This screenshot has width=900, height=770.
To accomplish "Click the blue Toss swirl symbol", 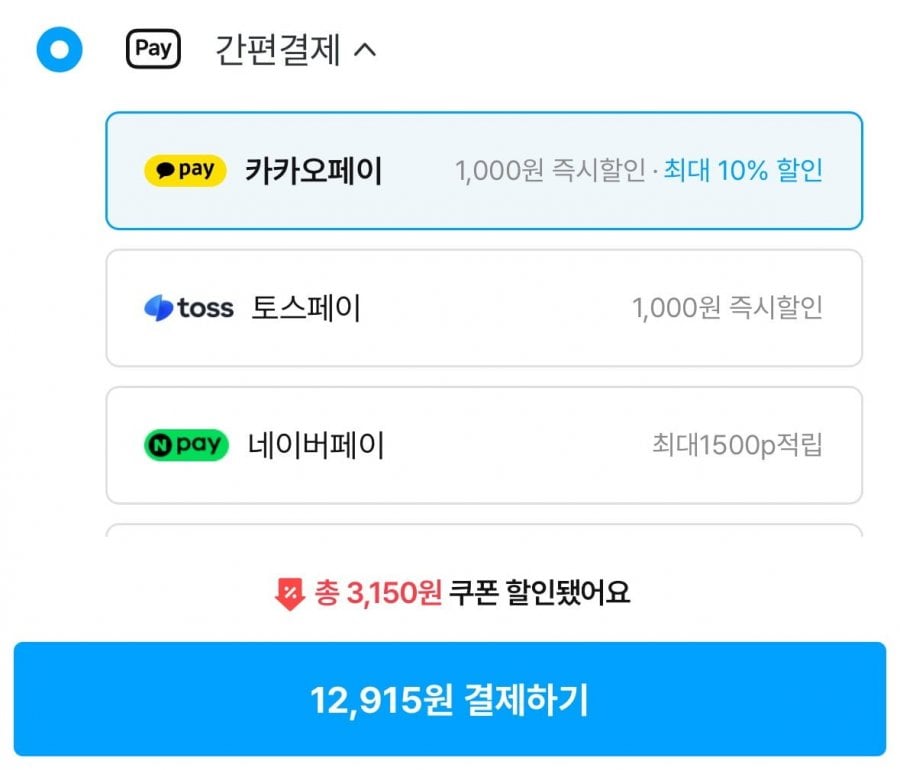I will click(158, 308).
